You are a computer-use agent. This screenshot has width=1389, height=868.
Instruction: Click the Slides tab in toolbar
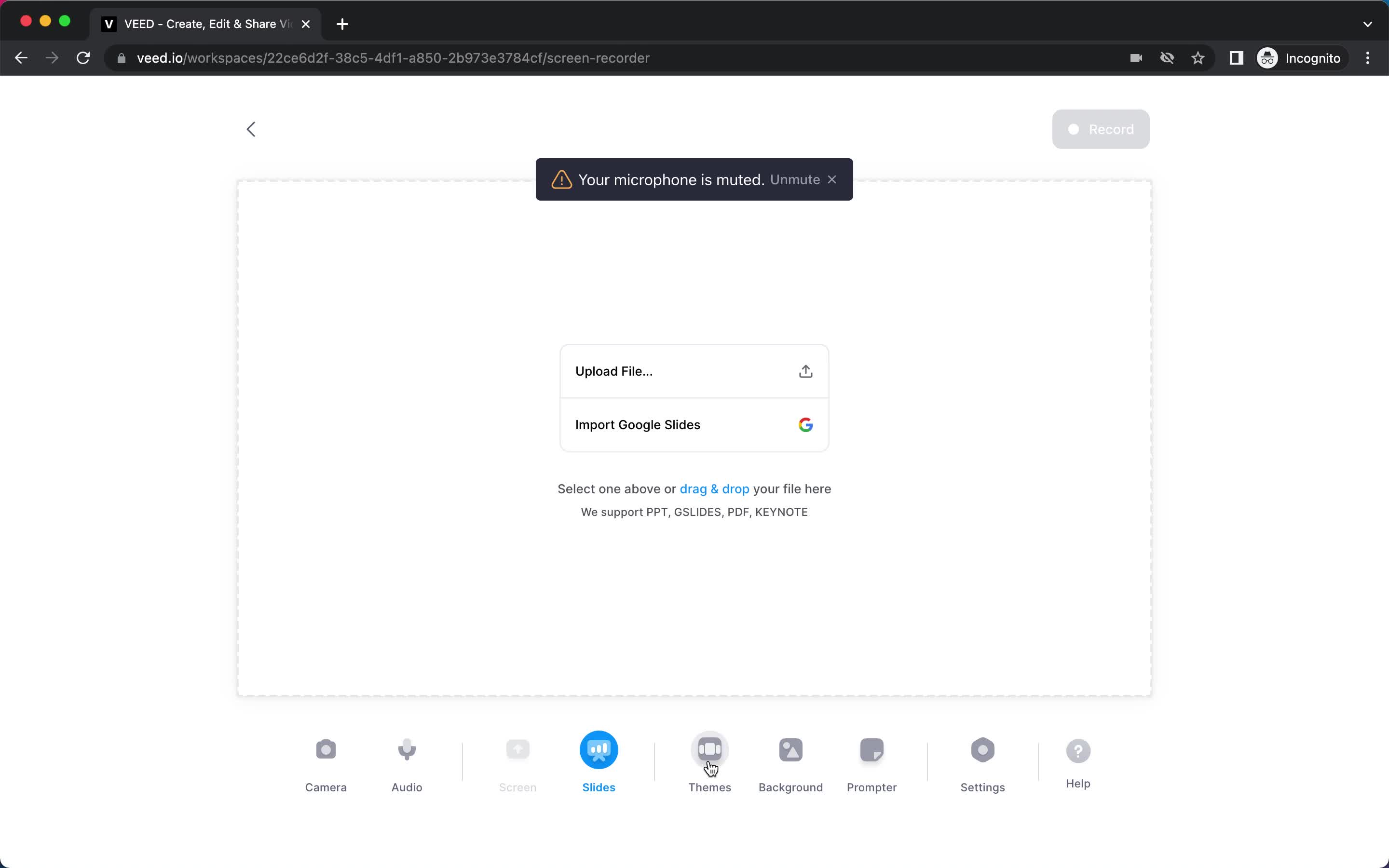point(598,763)
